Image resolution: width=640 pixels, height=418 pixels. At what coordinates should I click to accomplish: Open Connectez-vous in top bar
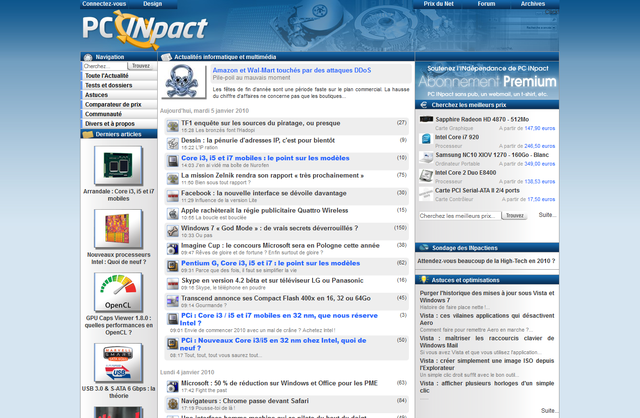coord(104,4)
